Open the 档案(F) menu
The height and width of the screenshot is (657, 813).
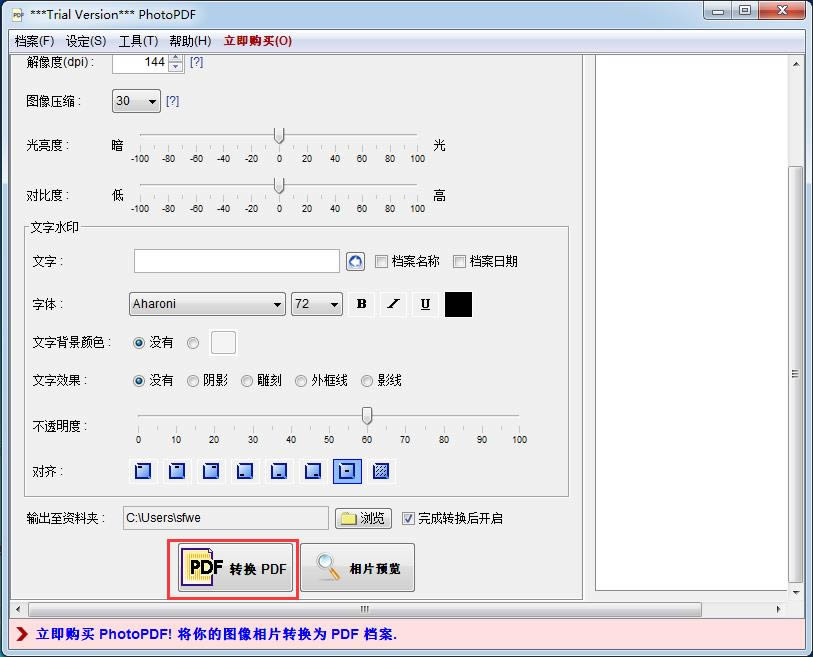(x=34, y=41)
